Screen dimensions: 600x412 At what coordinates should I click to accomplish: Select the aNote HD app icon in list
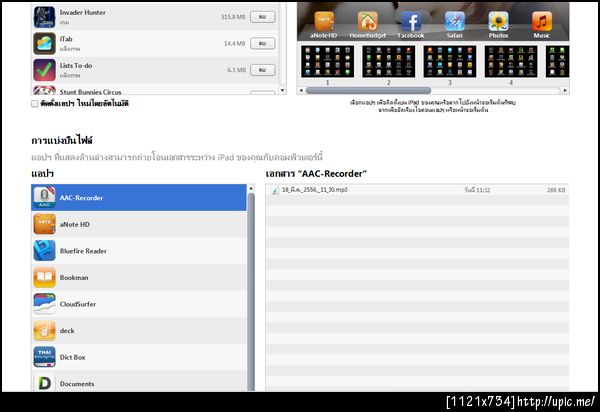click(x=44, y=224)
